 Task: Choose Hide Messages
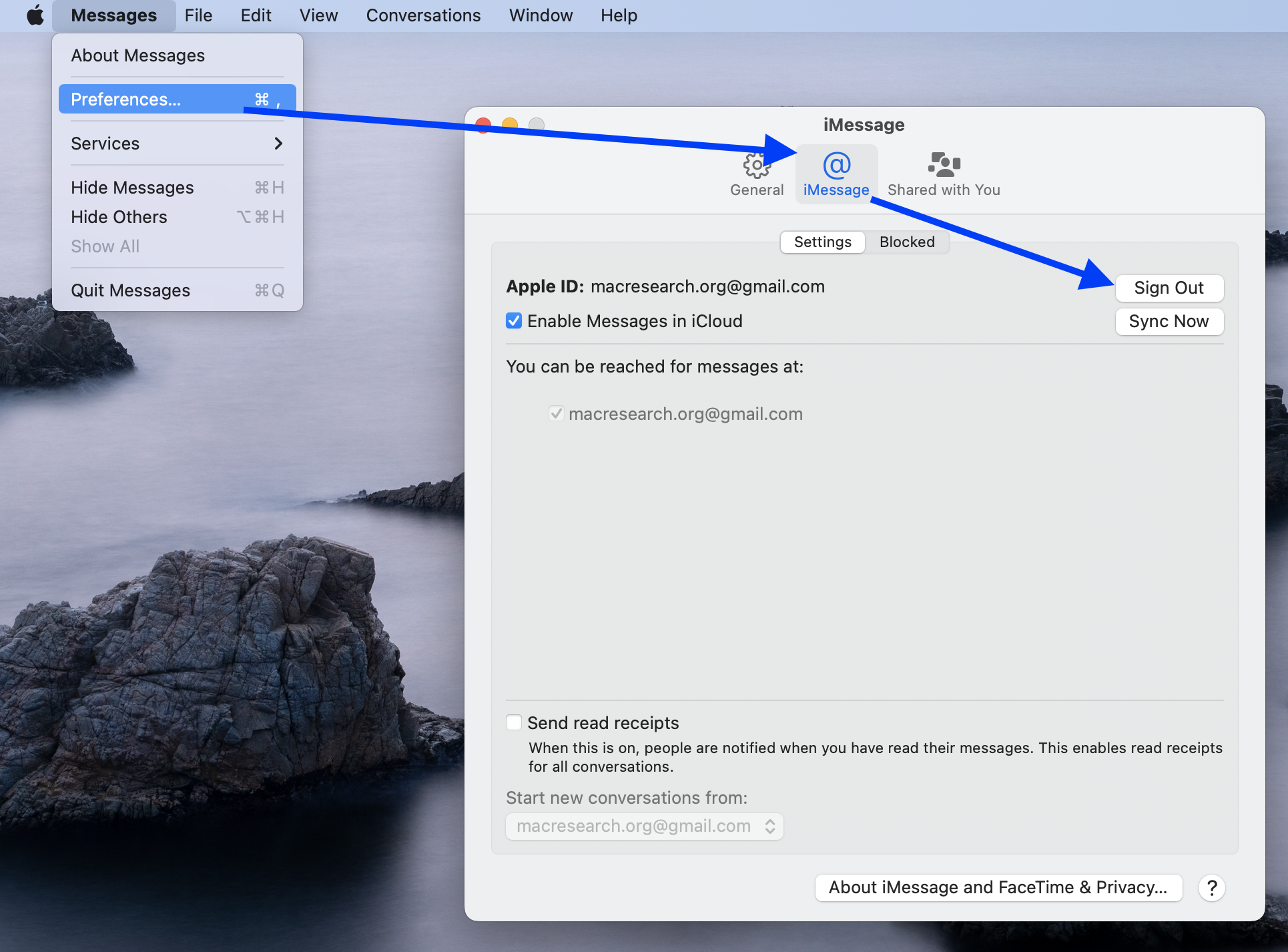pos(178,188)
